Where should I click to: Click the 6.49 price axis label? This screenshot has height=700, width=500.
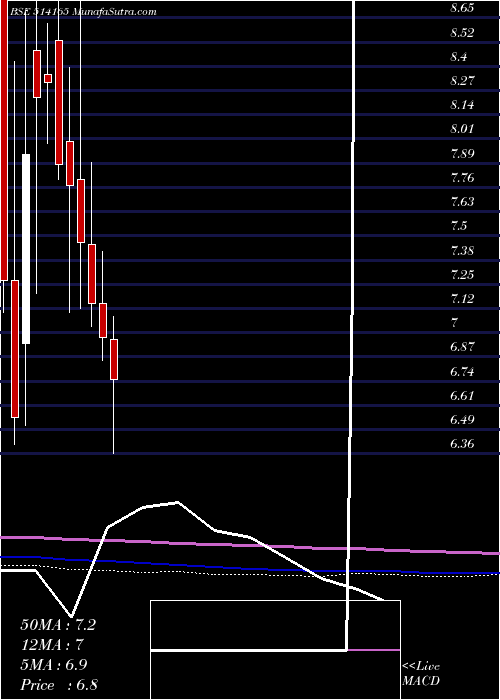[462, 420]
